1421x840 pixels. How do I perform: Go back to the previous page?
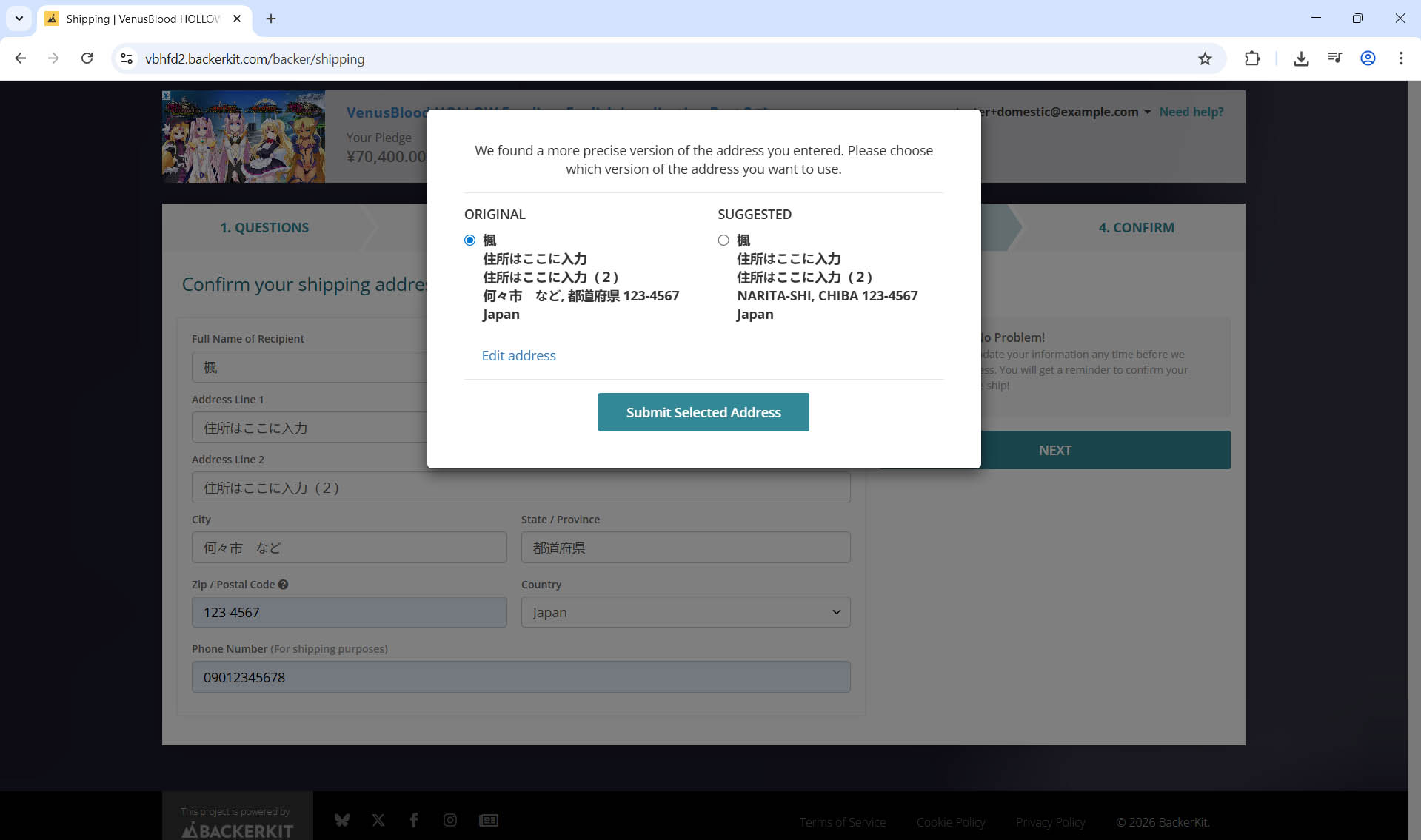pyautogui.click(x=21, y=59)
